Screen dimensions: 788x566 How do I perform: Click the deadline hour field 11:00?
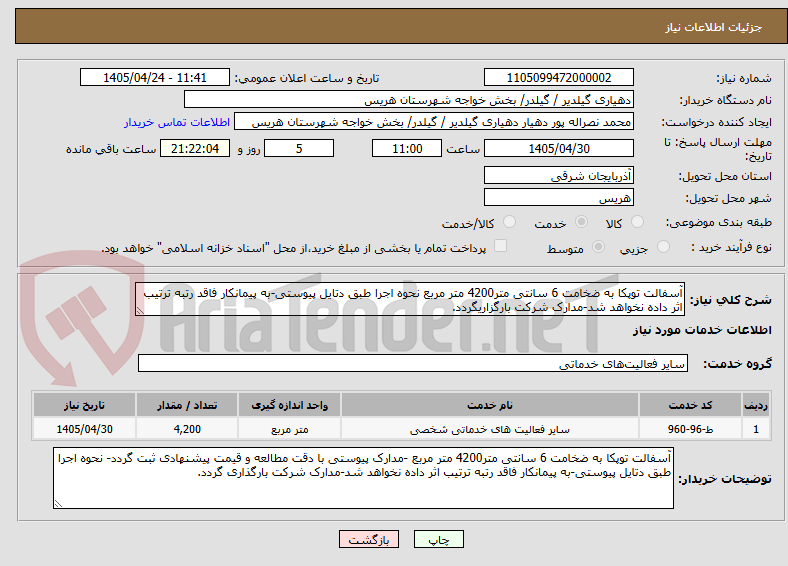pyautogui.click(x=407, y=148)
